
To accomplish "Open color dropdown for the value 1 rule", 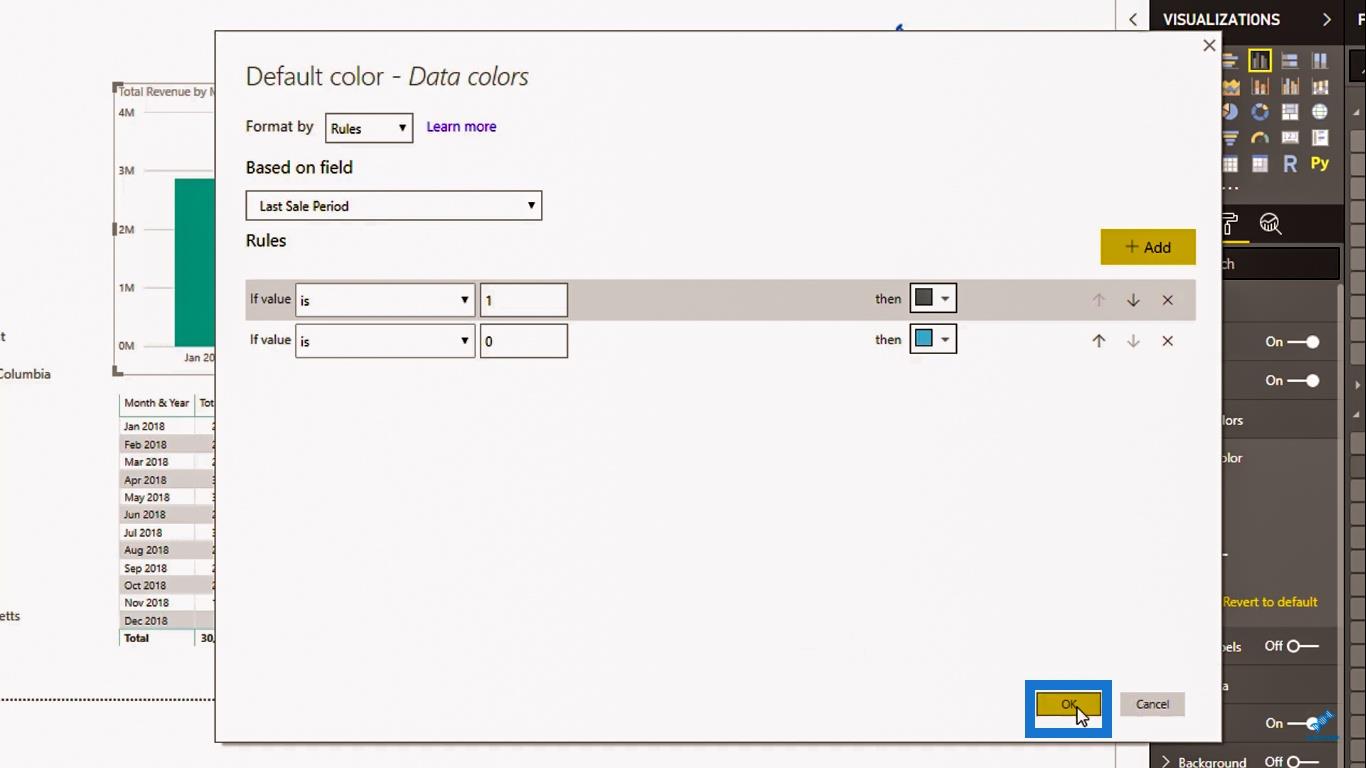I will pyautogui.click(x=945, y=298).
